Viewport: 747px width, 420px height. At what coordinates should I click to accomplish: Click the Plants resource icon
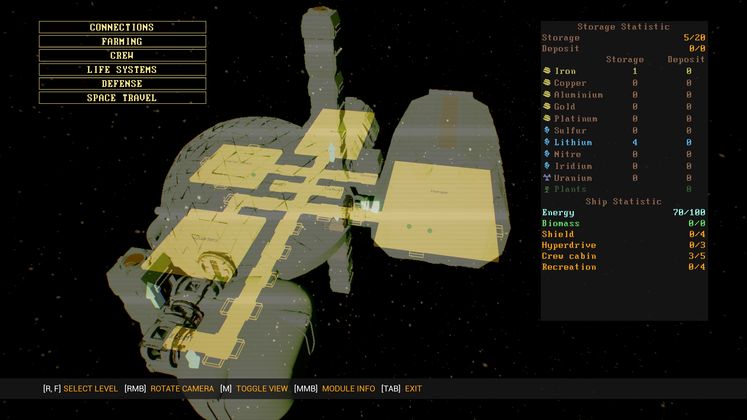click(547, 189)
